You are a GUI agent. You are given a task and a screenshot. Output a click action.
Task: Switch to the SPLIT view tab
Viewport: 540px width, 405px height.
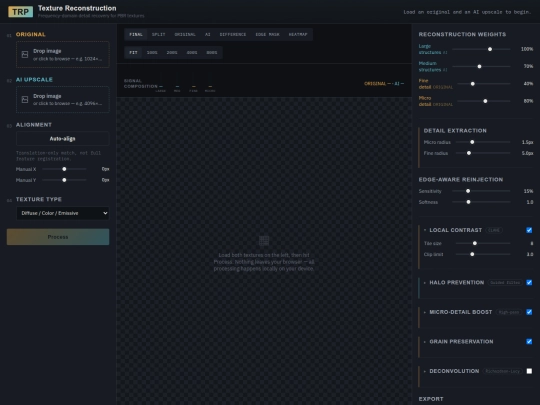coord(158,34)
